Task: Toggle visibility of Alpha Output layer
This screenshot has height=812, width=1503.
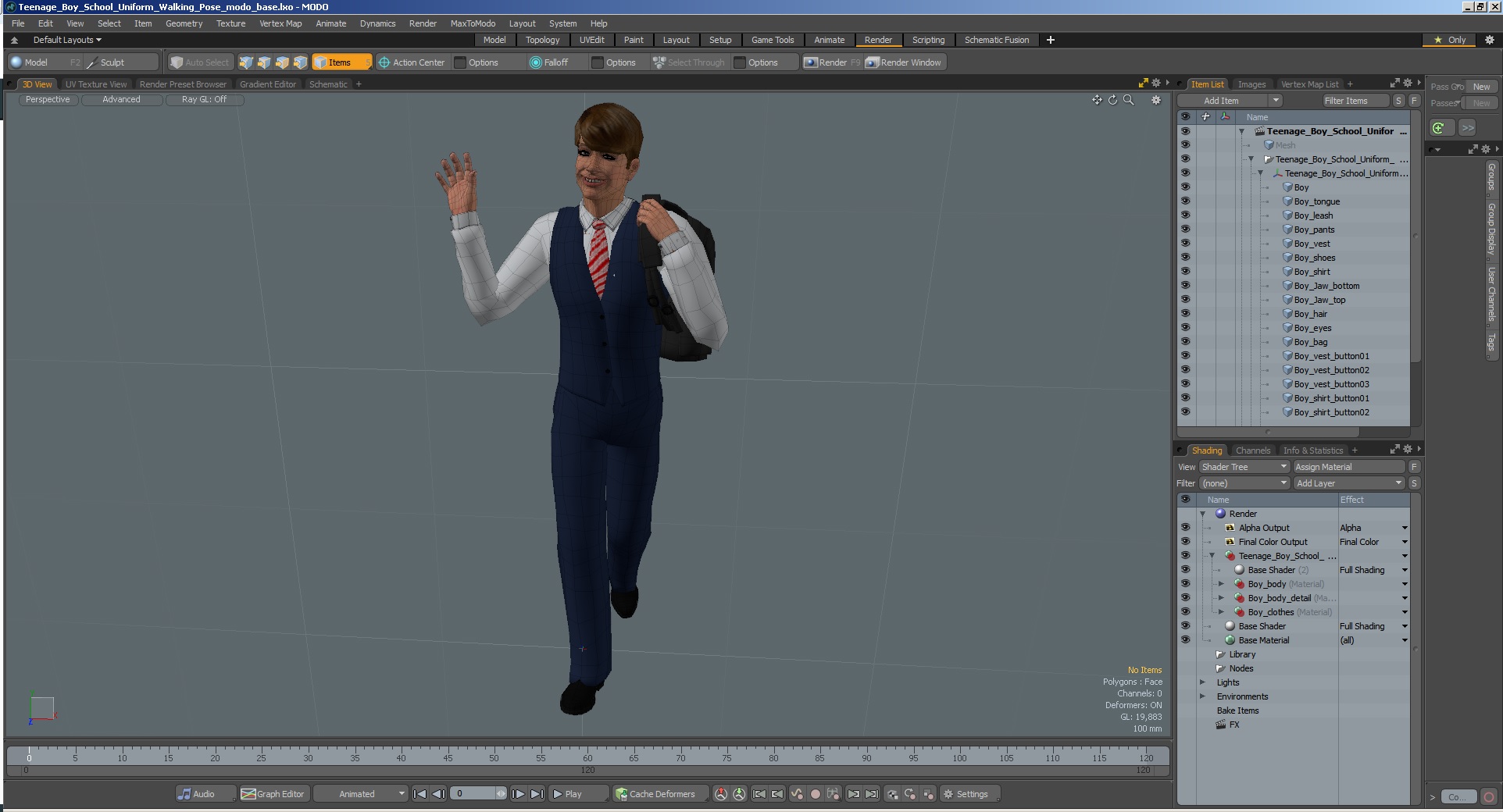Action: [1185, 528]
